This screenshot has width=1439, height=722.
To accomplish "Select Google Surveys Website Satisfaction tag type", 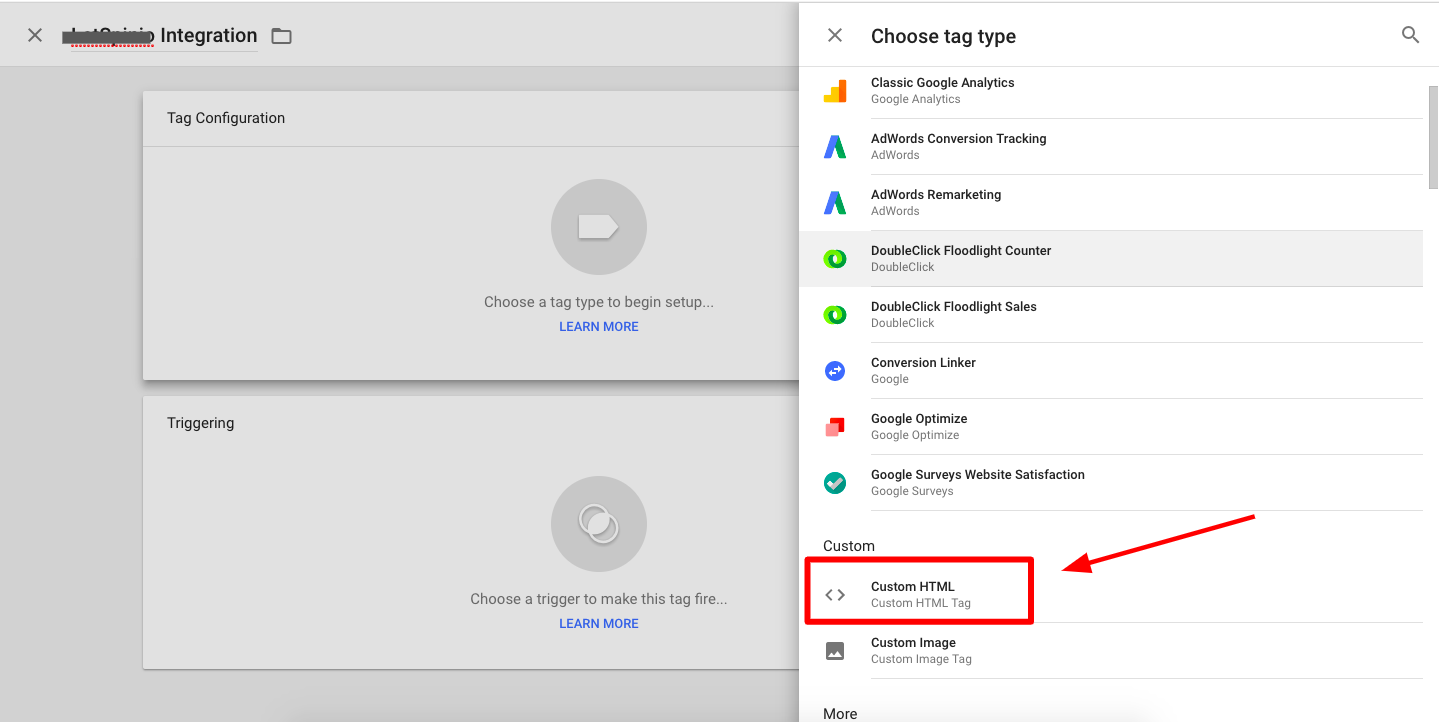I will pyautogui.click(x=1111, y=483).
